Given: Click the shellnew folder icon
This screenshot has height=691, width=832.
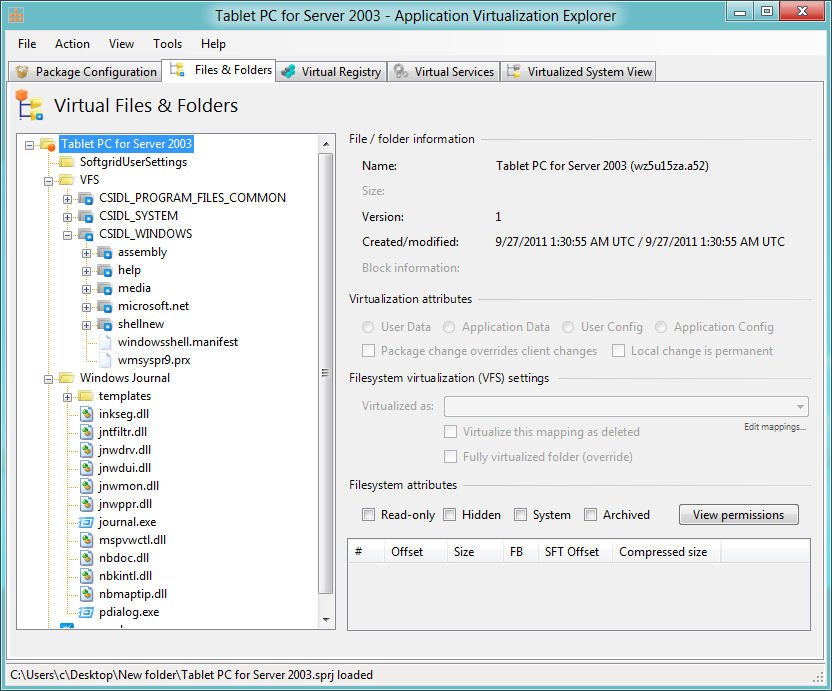Looking at the screenshot, I should pyautogui.click(x=105, y=324).
